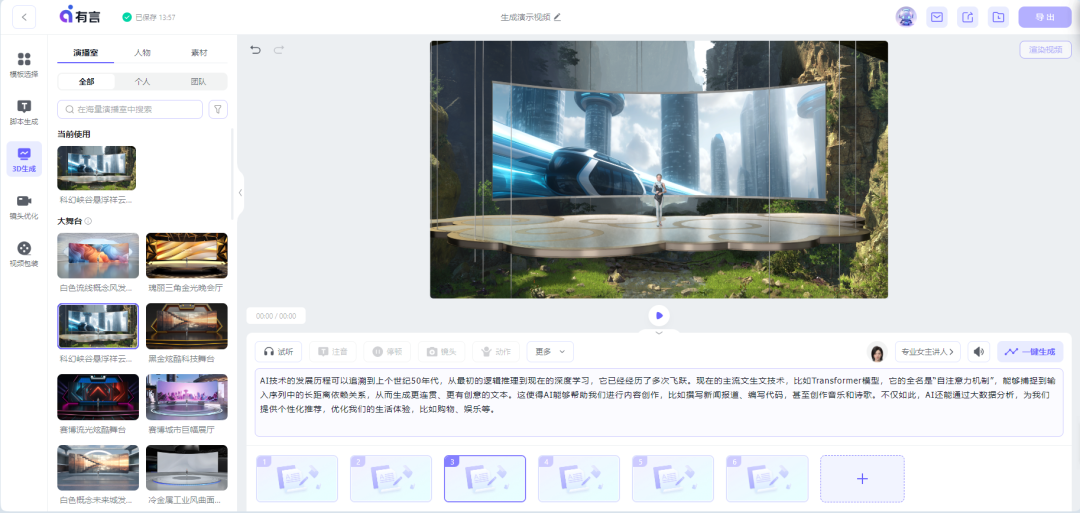Select scene card 4
The image size is (1080, 513).
coord(579,479)
